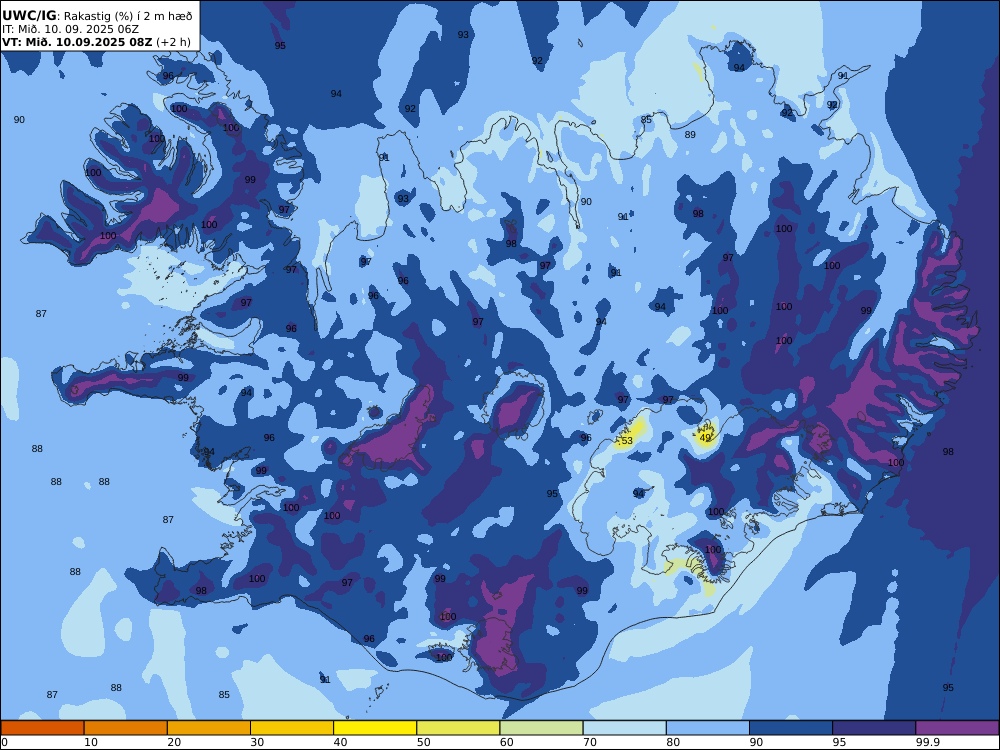Click the title text "Rakastig (%) í 2 m hæð"
Image resolution: width=1000 pixels, height=750 pixels.
point(128,17)
